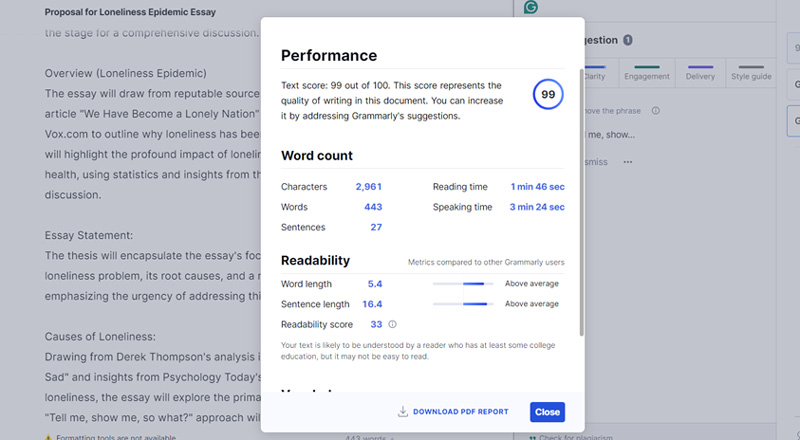
Task: Close the Performance dialog
Action: [547, 412]
